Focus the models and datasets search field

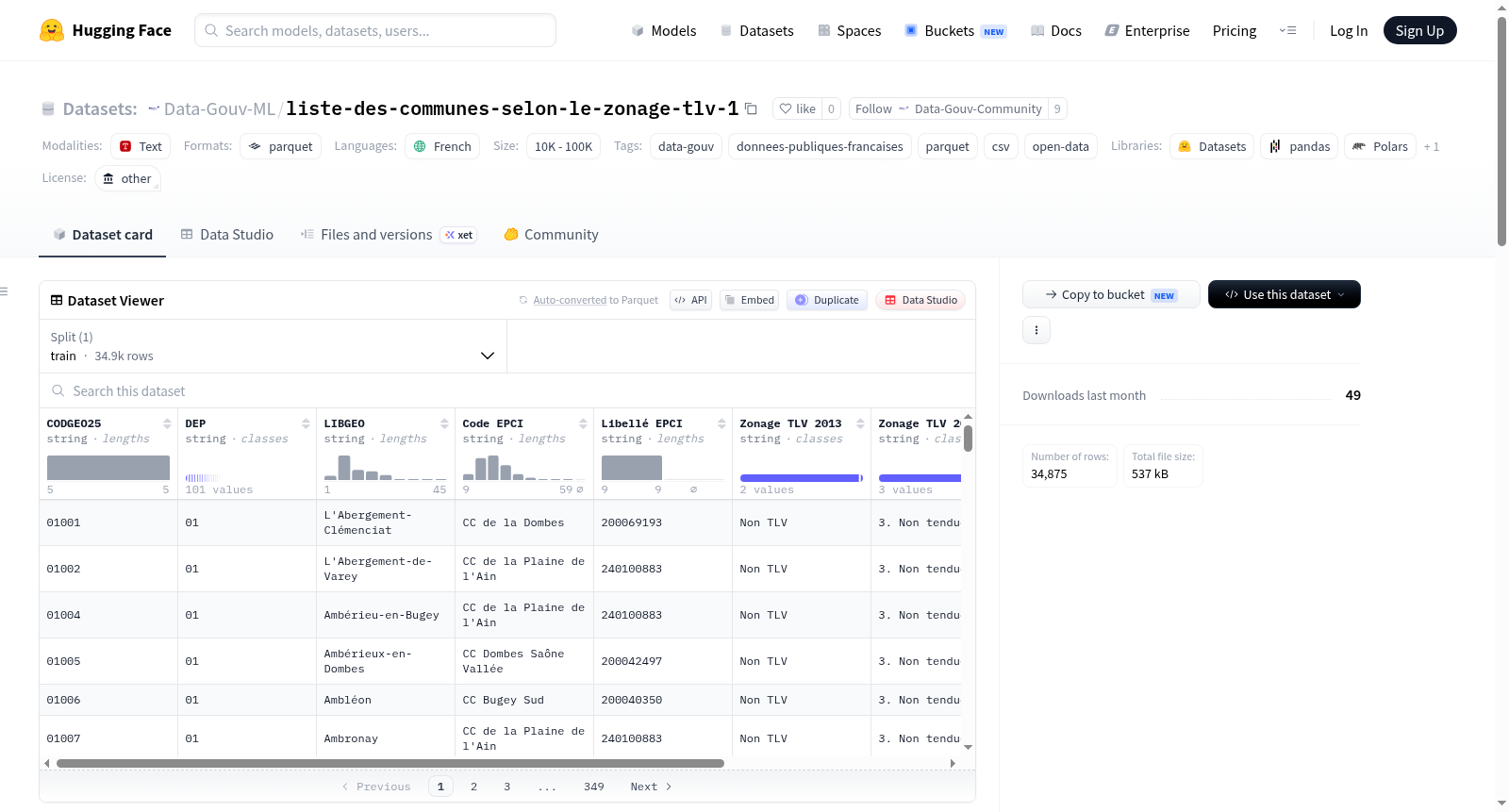click(x=375, y=30)
